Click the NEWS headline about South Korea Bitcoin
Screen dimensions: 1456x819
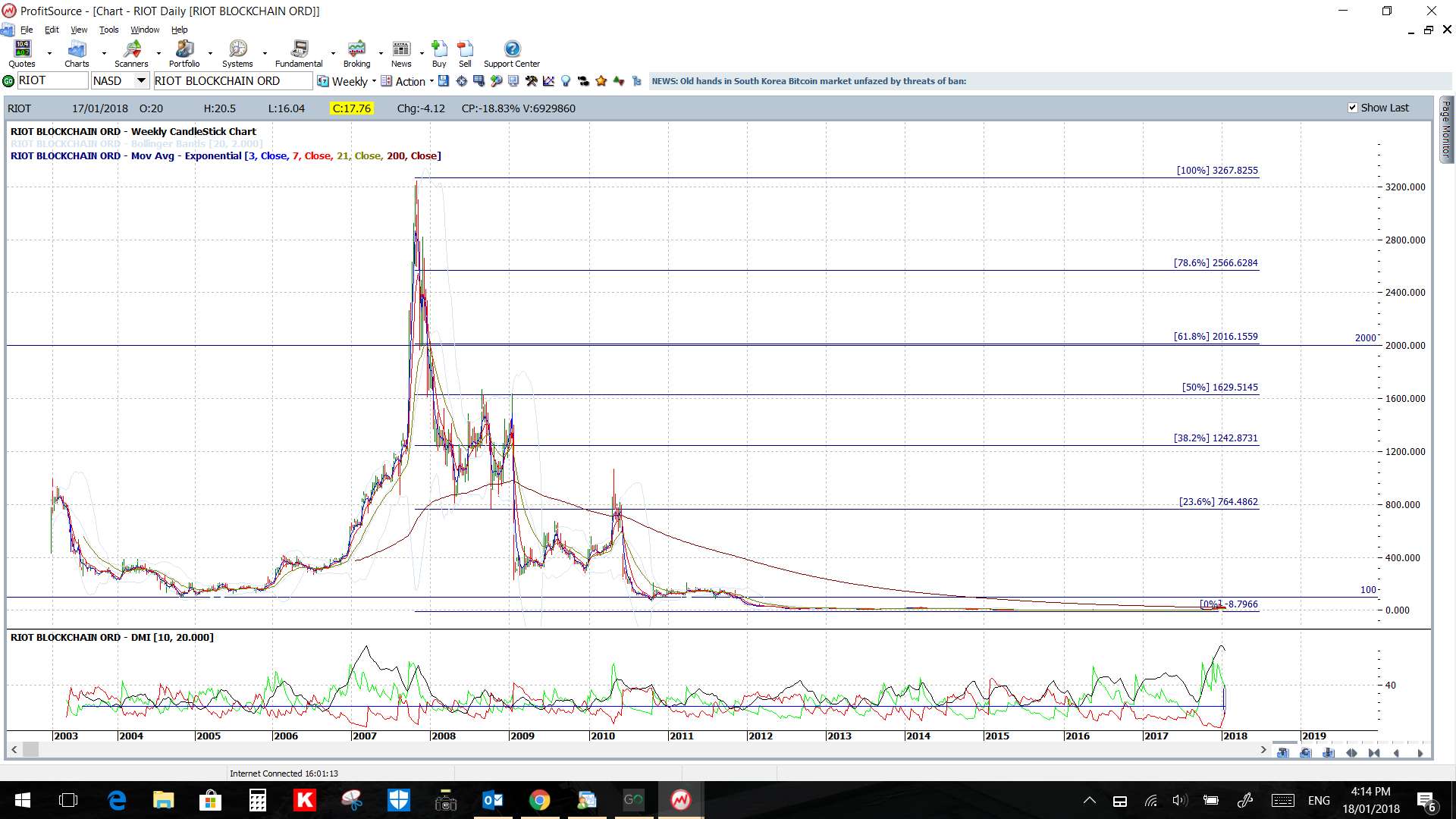(x=808, y=81)
